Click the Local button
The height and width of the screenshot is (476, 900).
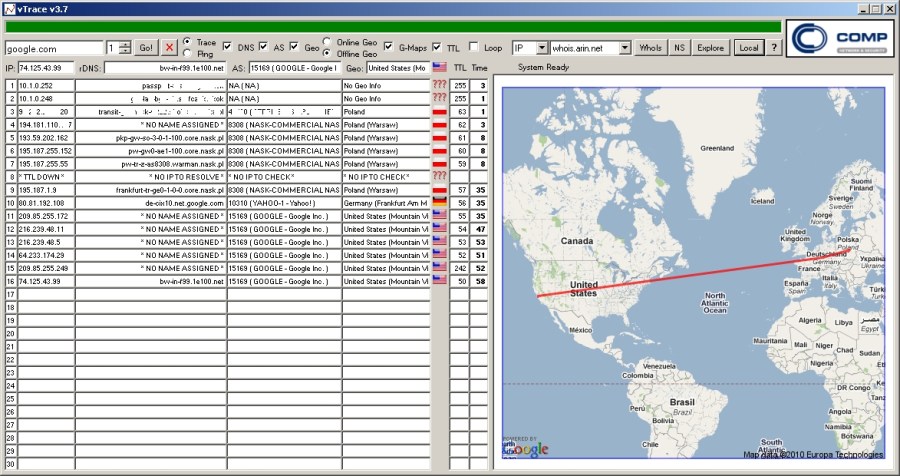(x=748, y=48)
